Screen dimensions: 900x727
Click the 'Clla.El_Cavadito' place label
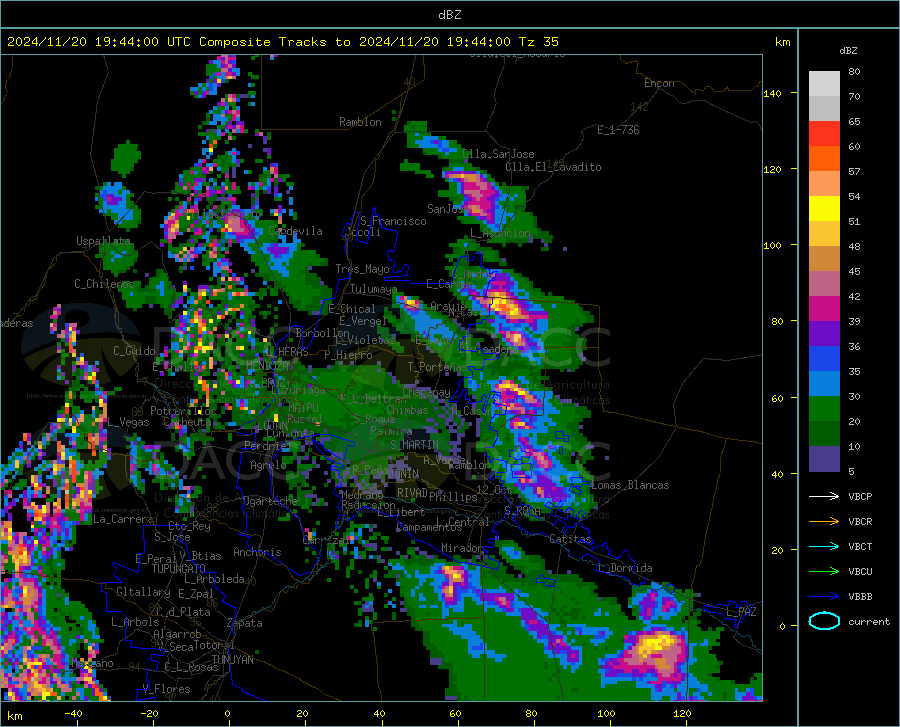(x=553, y=167)
